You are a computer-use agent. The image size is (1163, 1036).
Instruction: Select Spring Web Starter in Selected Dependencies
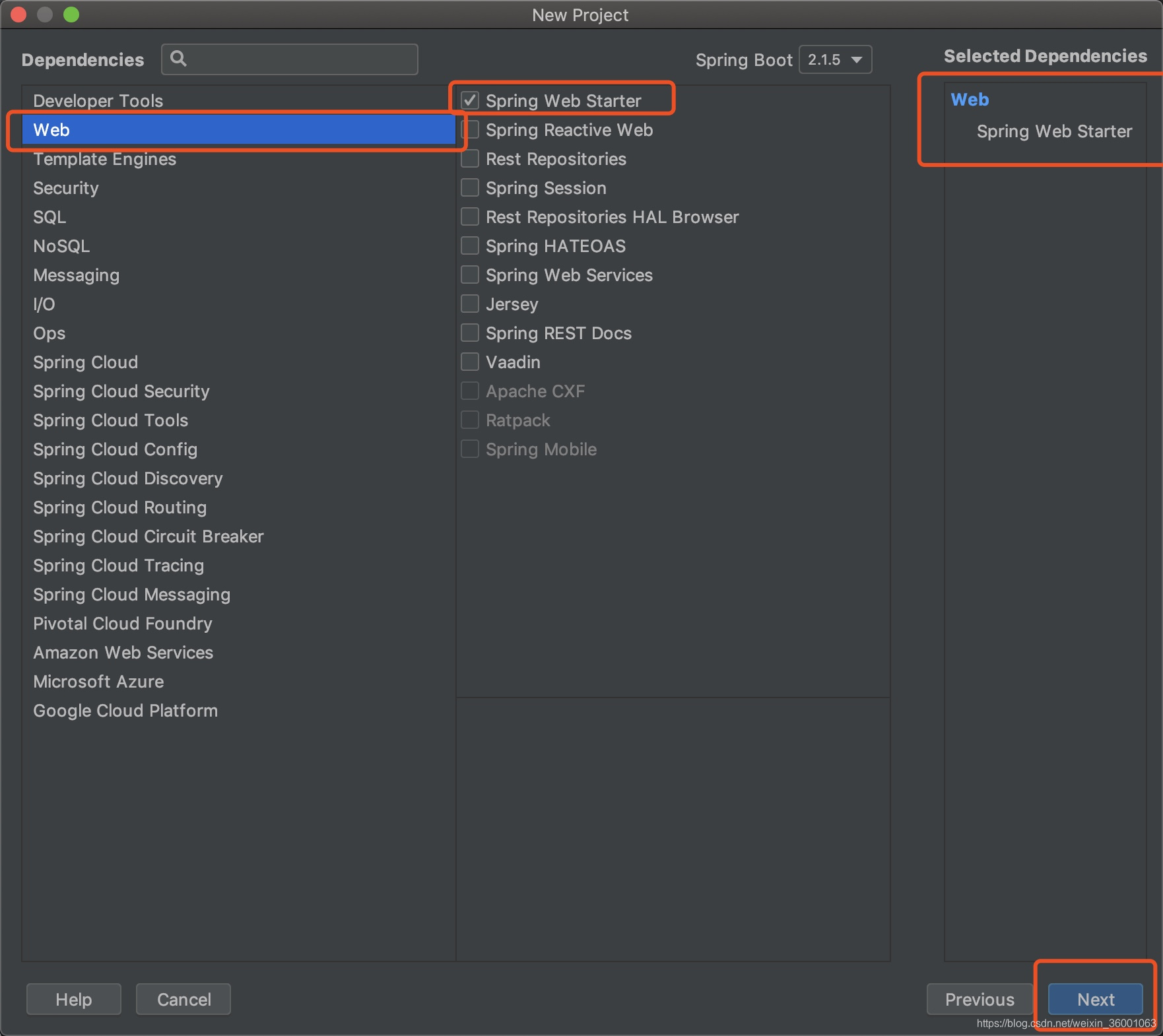1054,131
